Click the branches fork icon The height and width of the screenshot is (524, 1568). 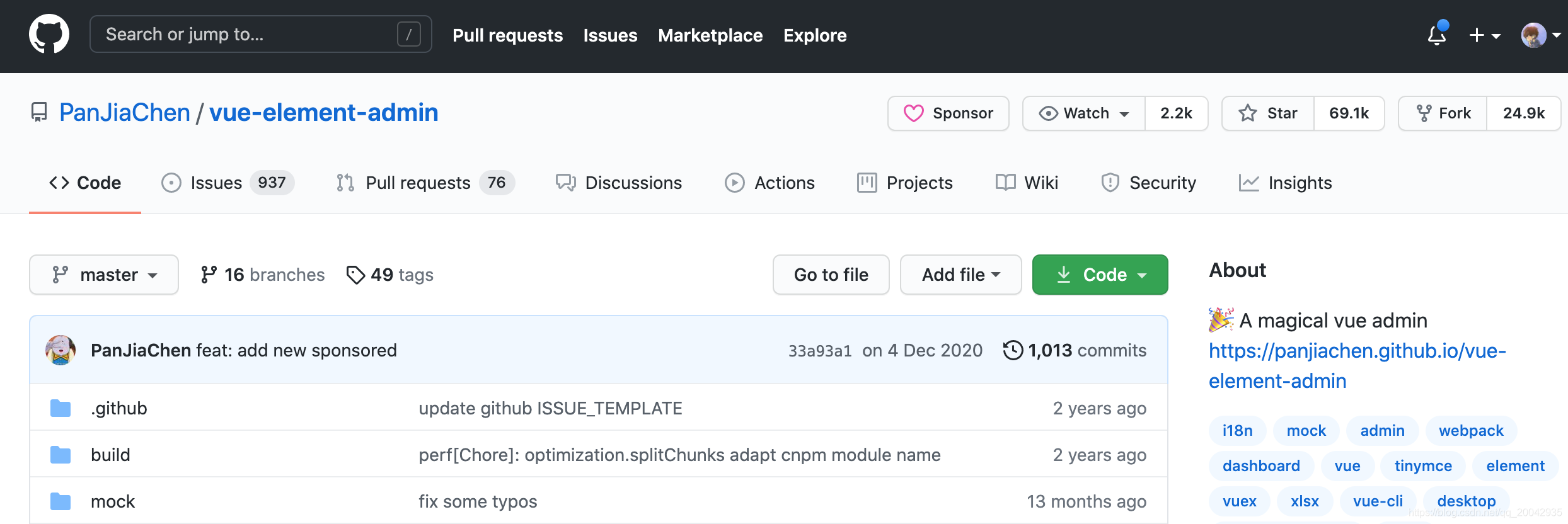point(209,275)
